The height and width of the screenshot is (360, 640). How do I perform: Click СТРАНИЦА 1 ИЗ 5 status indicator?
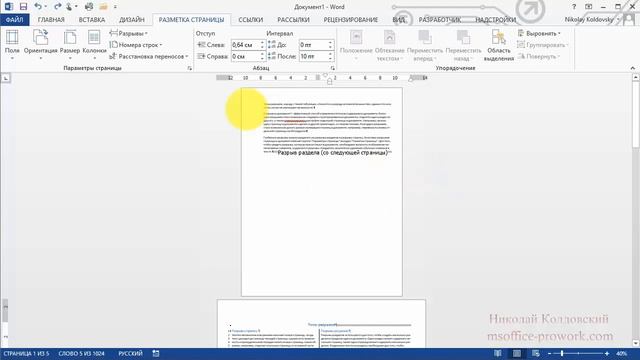point(26,353)
